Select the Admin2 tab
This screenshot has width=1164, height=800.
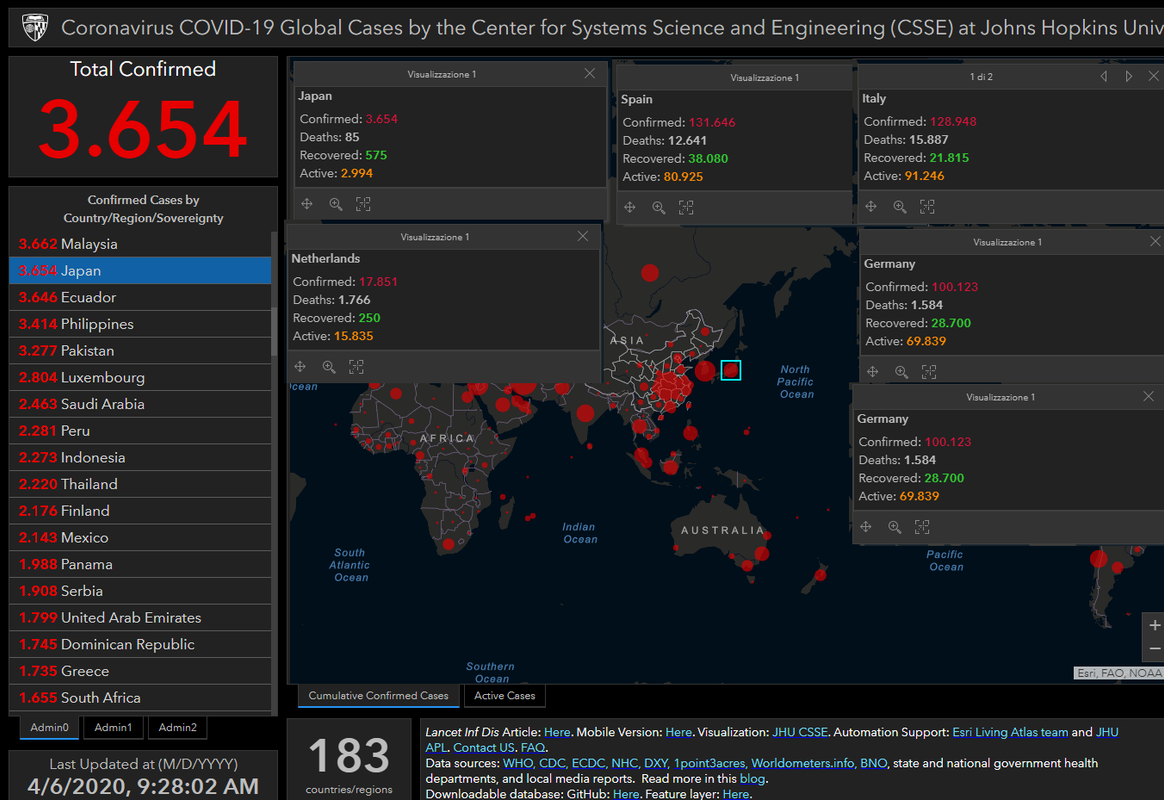(177, 727)
